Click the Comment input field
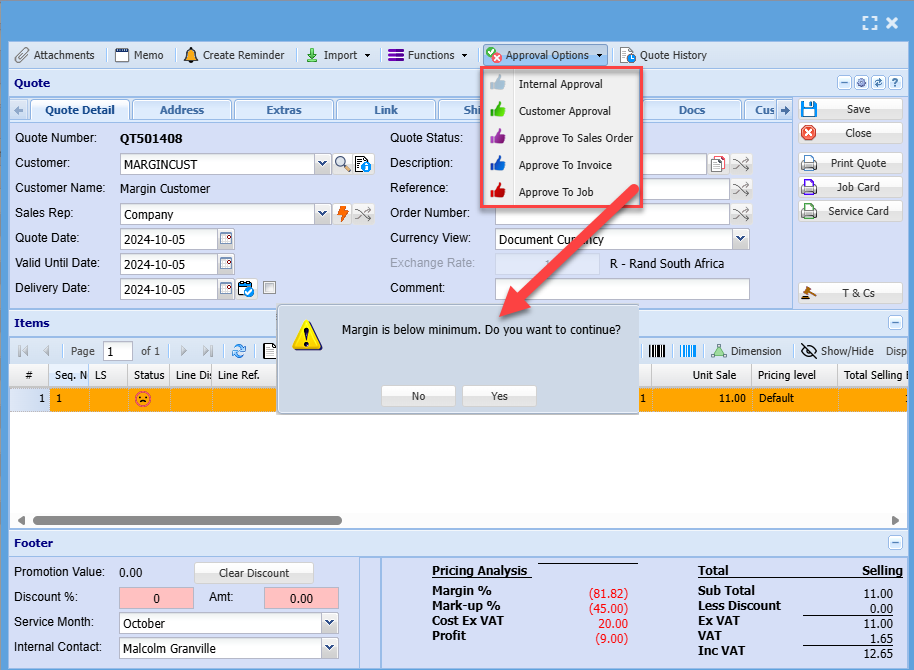Image resolution: width=914 pixels, height=670 pixels. (x=622, y=289)
